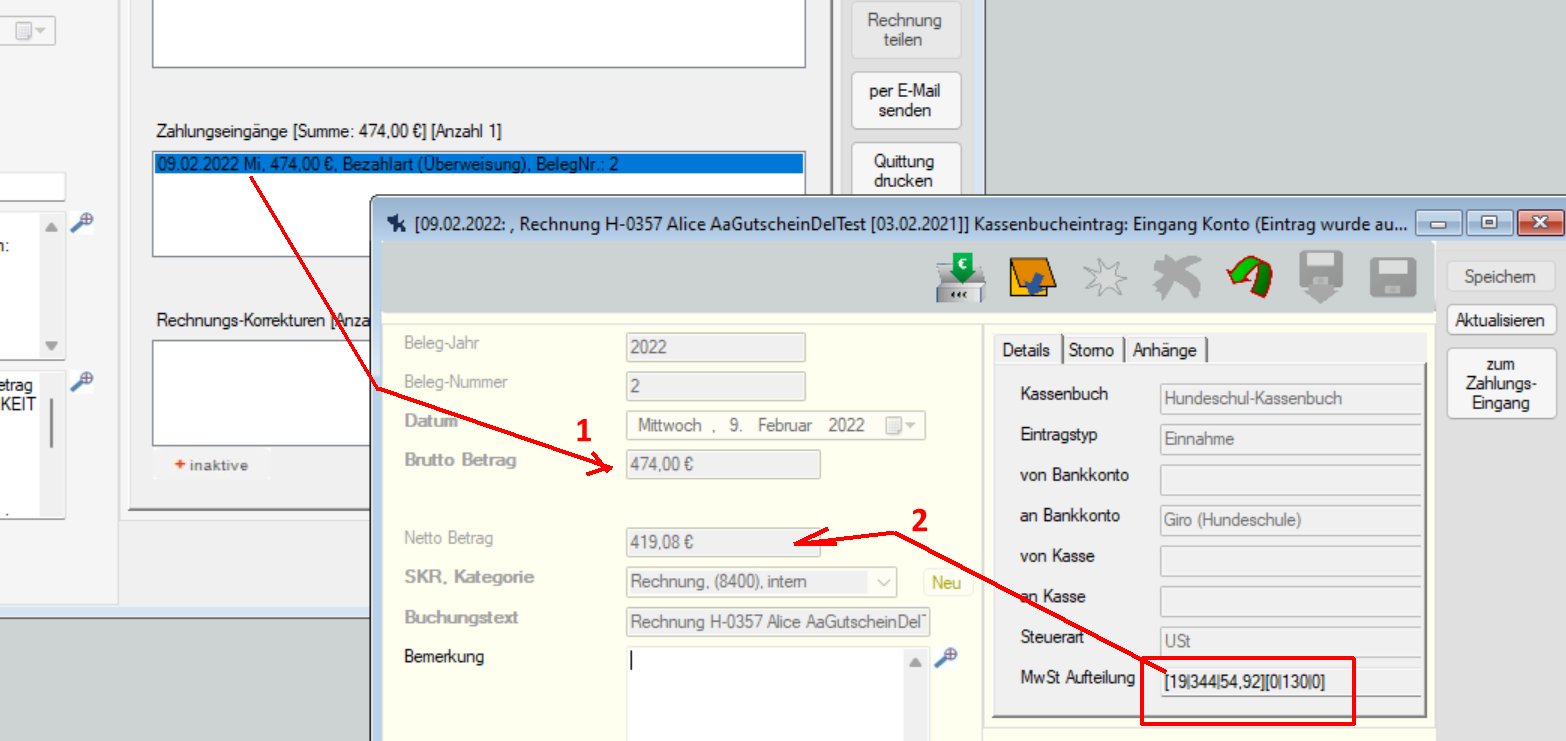Viewport: 1566px width, 741px height.
Task: Select the Details tab
Action: pos(1025,350)
